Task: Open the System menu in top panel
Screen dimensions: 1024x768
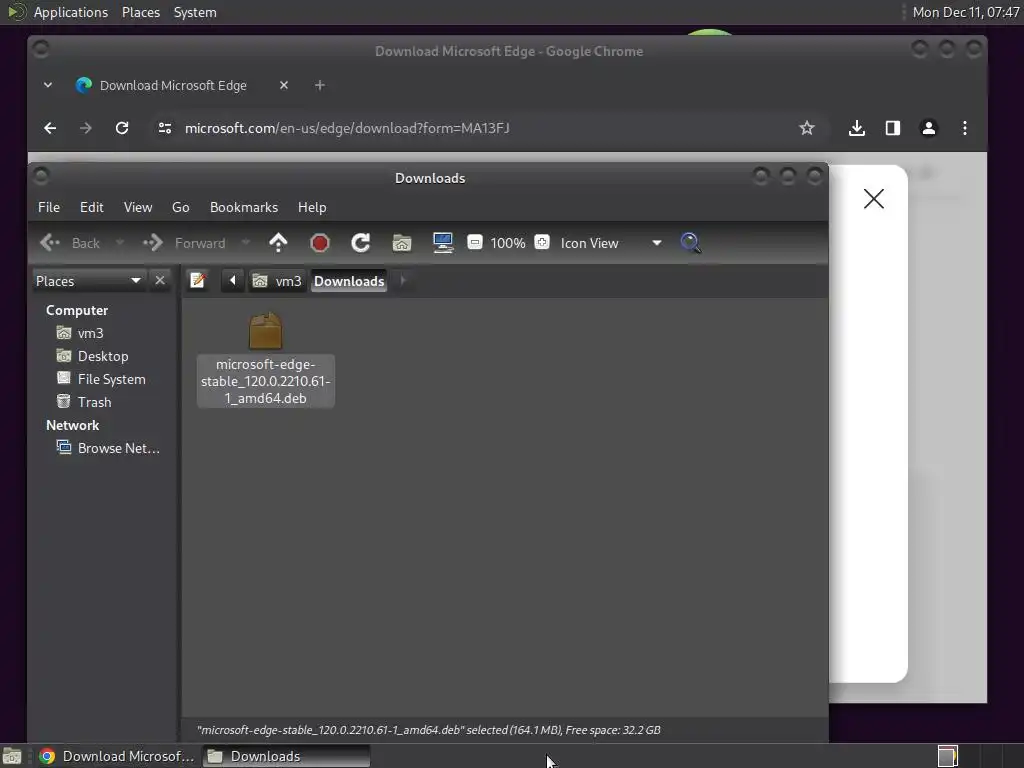Action: [195, 12]
